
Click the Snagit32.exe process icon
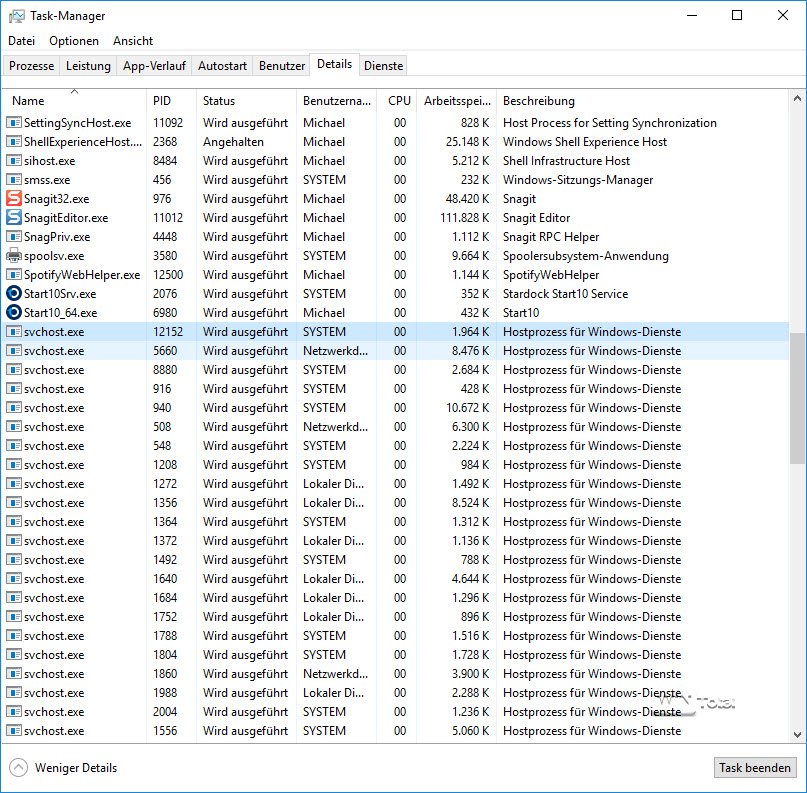pyautogui.click(x=14, y=199)
